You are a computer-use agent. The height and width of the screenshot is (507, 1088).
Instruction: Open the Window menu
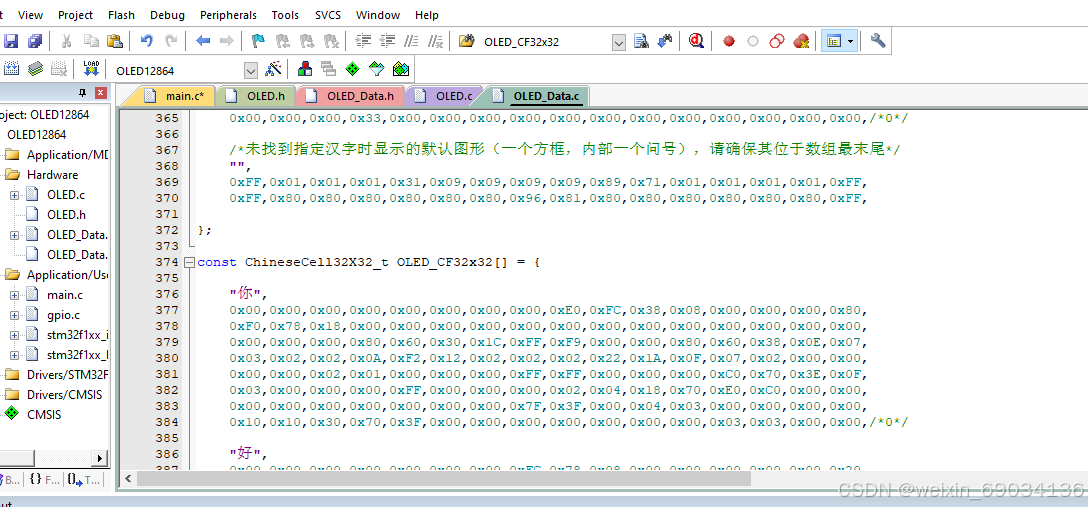(377, 15)
